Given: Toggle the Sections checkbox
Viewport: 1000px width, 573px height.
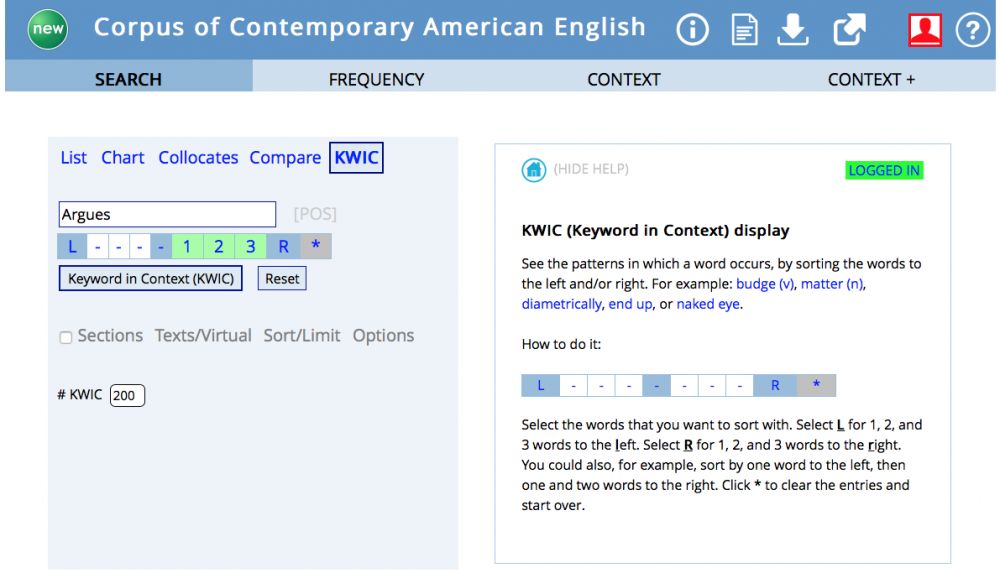Looking at the screenshot, I should 66,338.
